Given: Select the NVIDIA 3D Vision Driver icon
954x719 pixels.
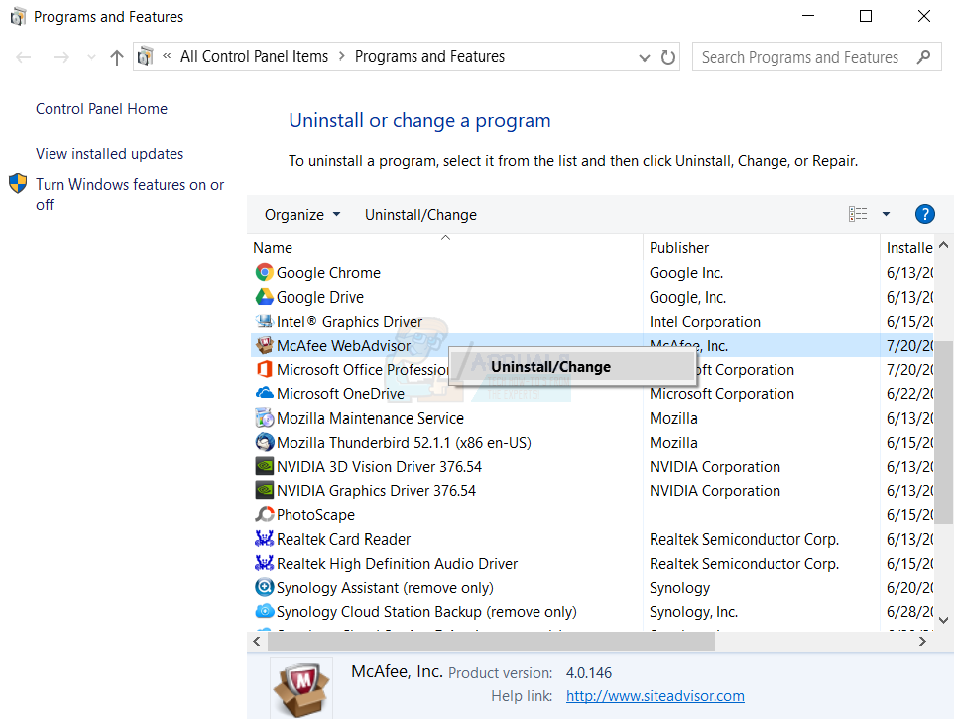Looking at the screenshot, I should 264,466.
